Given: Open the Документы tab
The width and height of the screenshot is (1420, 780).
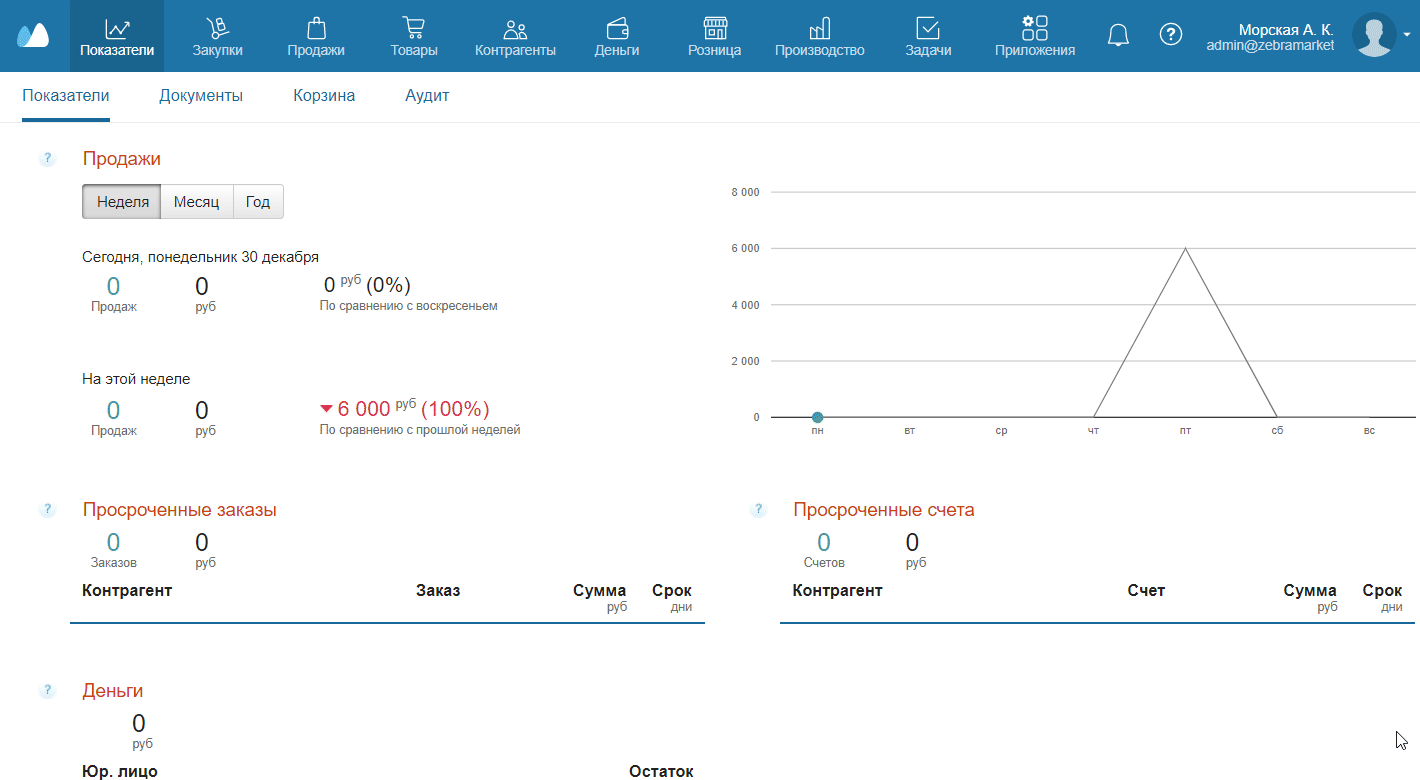Looking at the screenshot, I should pos(201,96).
